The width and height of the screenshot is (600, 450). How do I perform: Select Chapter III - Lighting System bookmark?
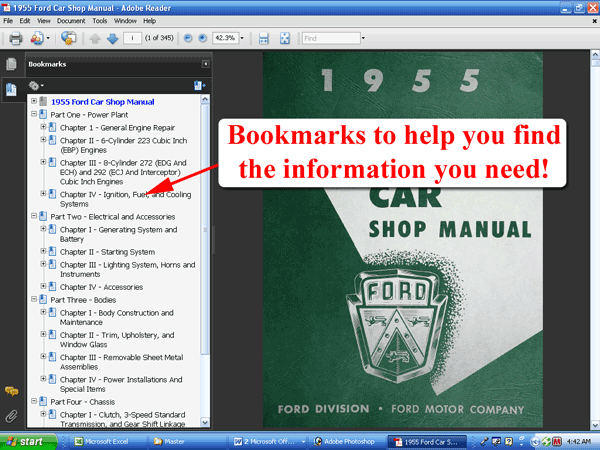tap(127, 269)
